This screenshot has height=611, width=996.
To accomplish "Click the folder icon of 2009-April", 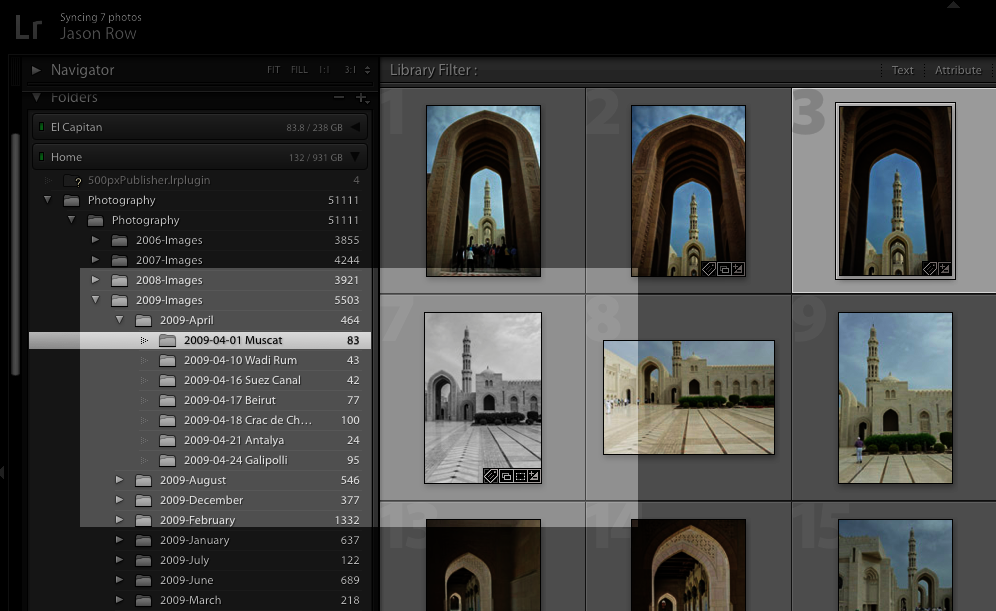I will (143, 320).
